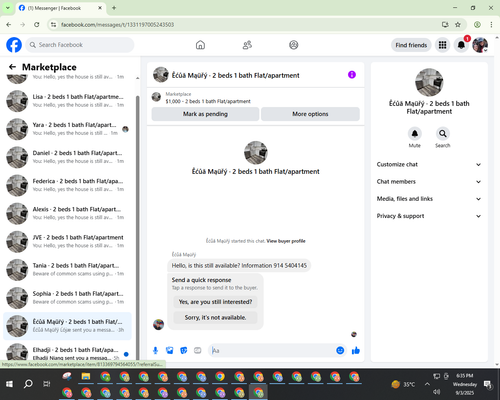Click the Chrome address bar URL
This screenshot has height=400, width=500.
coord(117,25)
